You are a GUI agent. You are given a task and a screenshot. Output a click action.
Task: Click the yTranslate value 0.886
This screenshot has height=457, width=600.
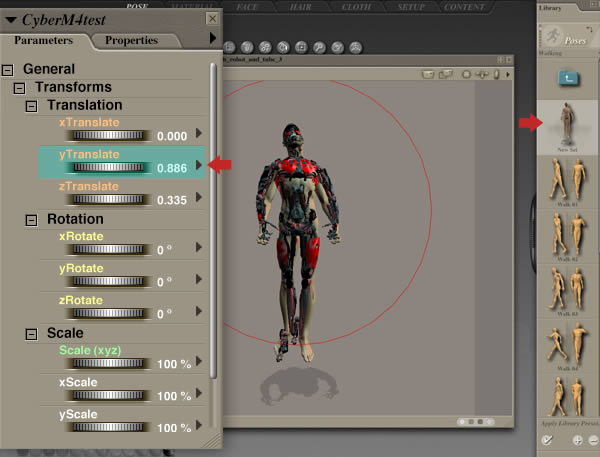pos(172,168)
